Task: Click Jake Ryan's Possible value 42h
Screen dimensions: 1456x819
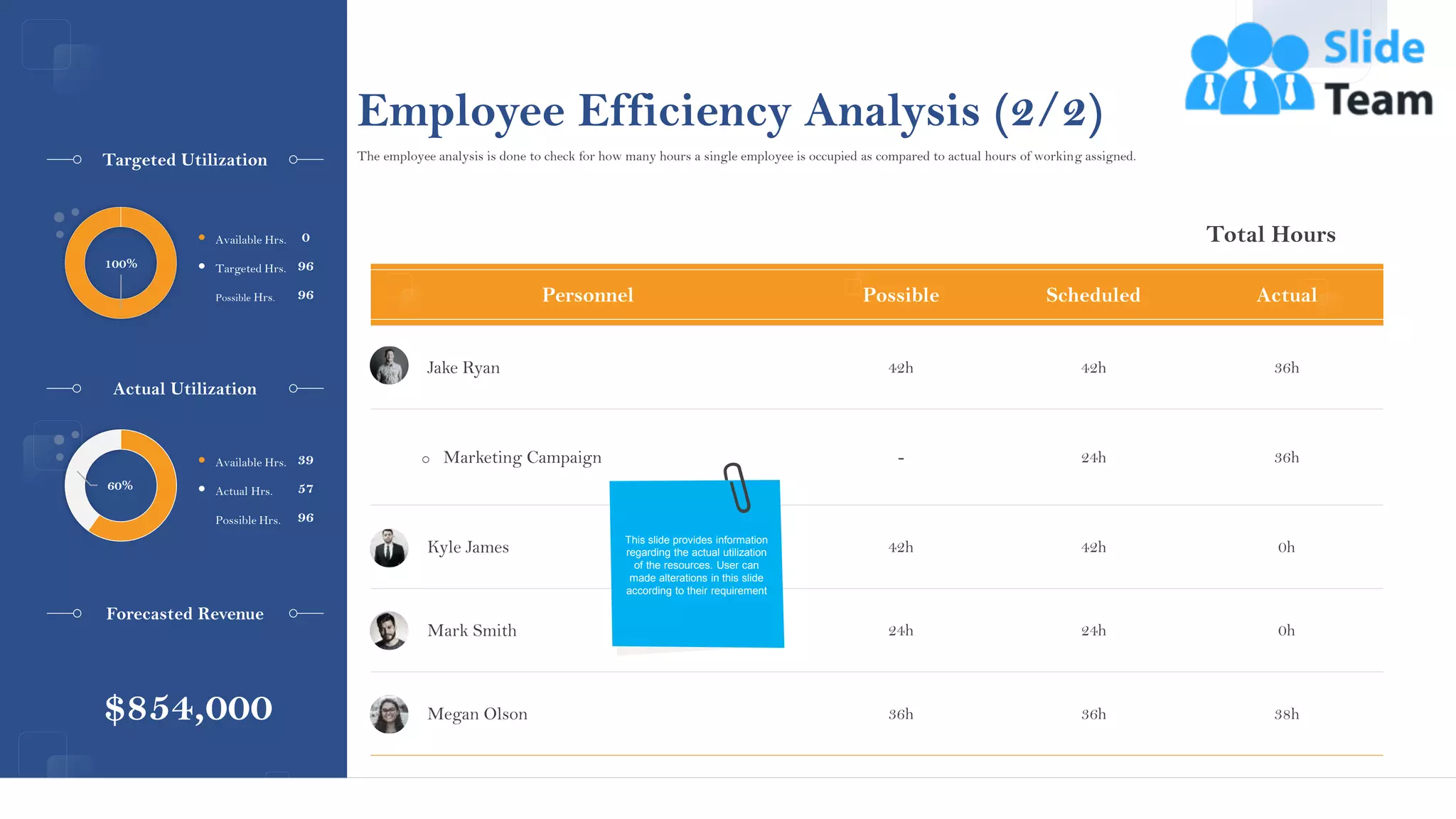Action: pyautogui.click(x=901, y=368)
